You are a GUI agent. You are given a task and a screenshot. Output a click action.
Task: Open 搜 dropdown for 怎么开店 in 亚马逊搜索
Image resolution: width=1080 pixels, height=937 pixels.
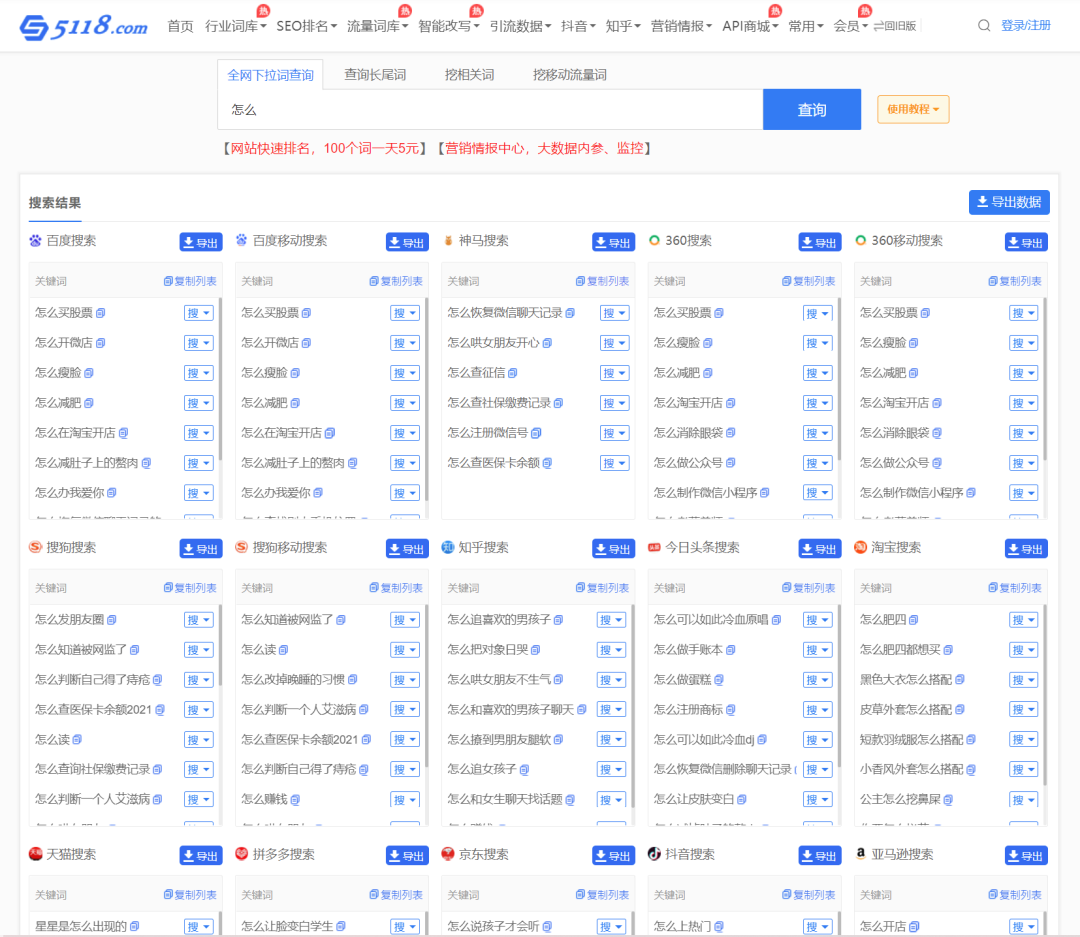(x=1024, y=927)
